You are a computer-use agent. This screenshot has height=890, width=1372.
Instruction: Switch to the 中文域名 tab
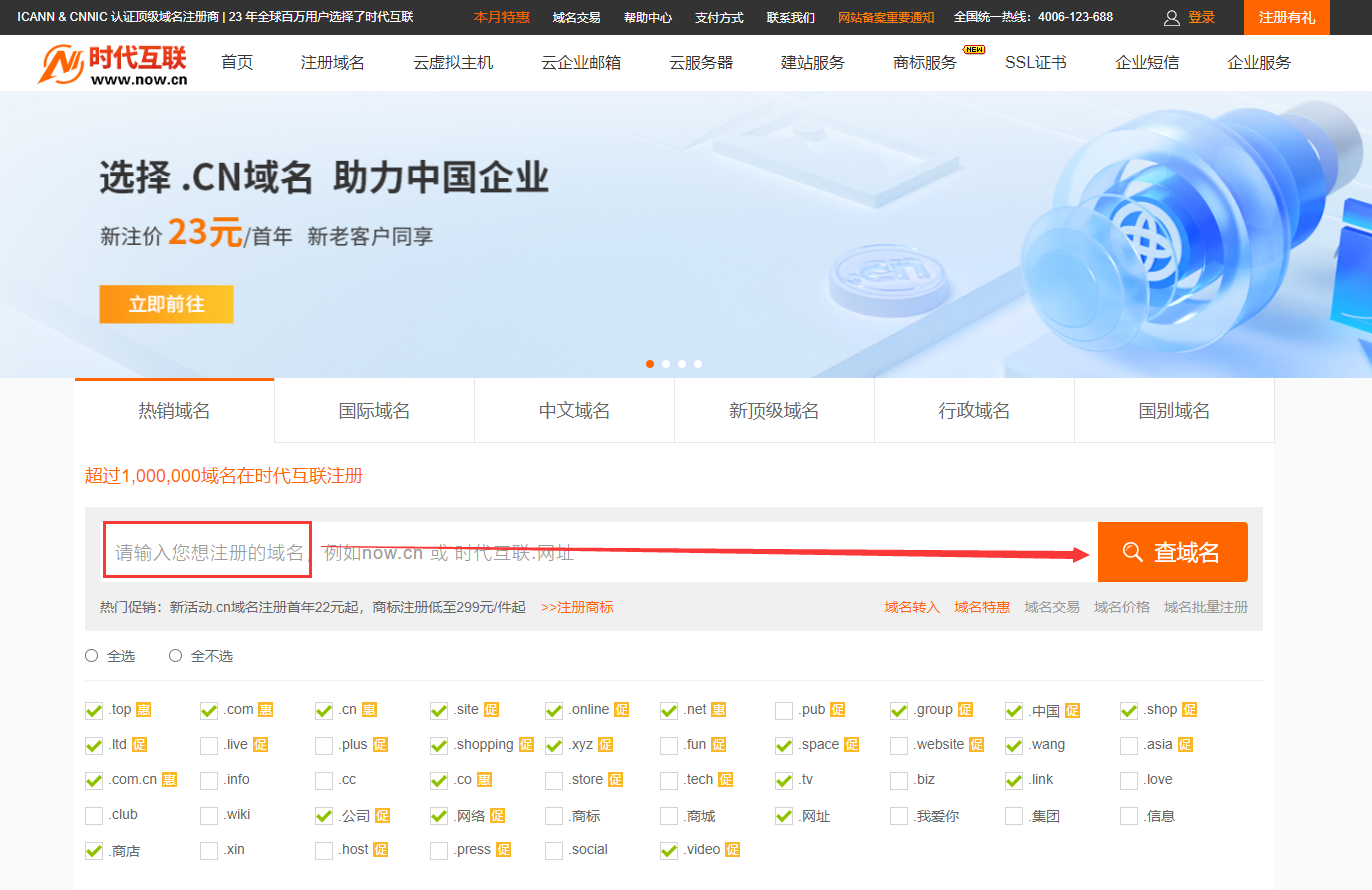[x=574, y=411]
